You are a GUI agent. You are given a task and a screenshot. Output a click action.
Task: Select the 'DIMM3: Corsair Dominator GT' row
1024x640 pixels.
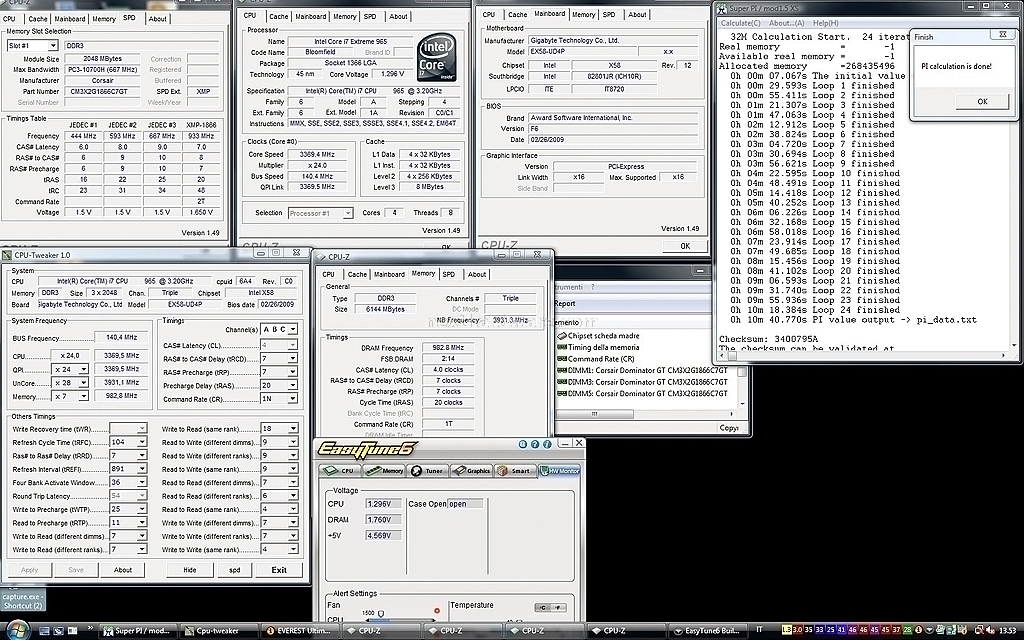[643, 381]
